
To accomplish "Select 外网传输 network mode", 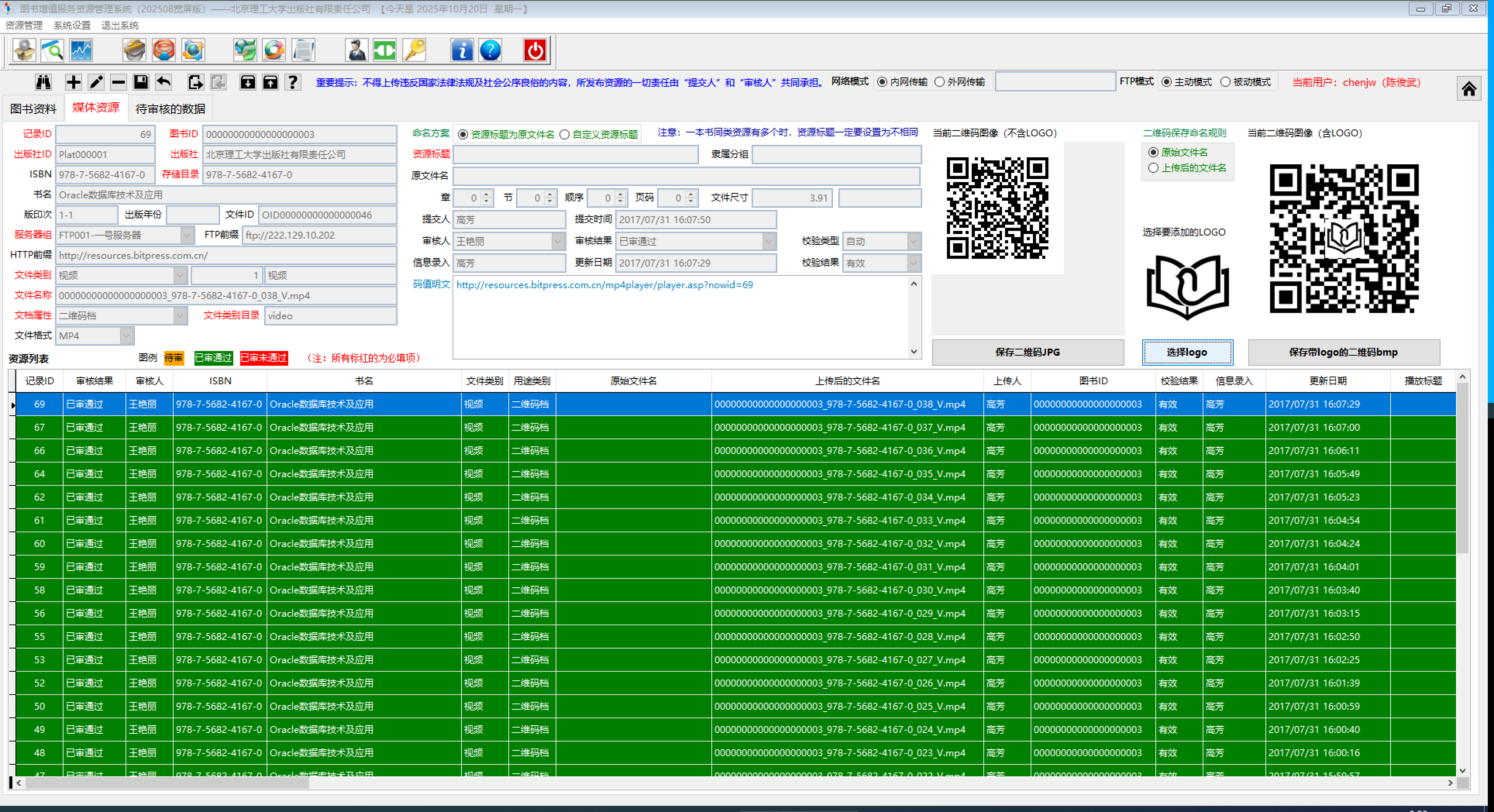I will 940,83.
